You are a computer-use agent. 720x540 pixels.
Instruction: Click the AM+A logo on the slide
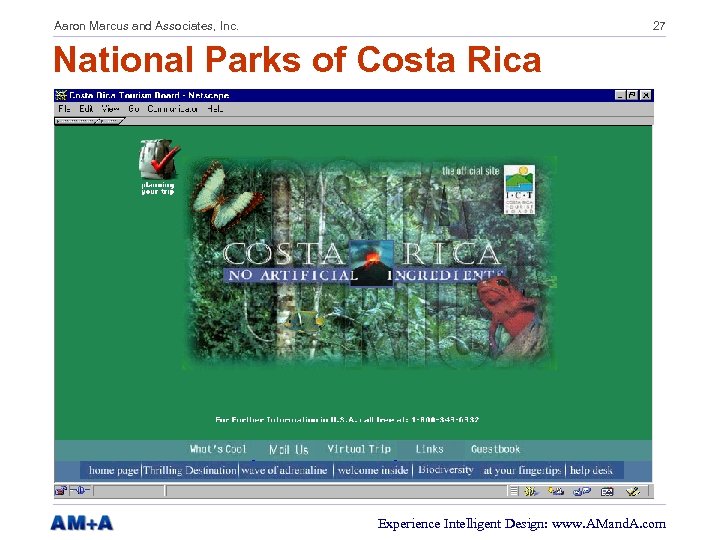pyautogui.click(x=82, y=523)
